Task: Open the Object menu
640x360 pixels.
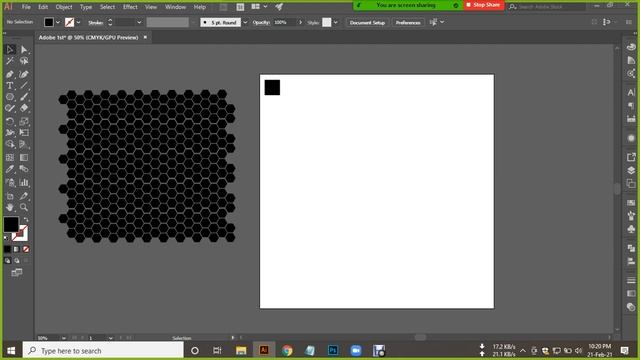Action: pyautogui.click(x=64, y=7)
